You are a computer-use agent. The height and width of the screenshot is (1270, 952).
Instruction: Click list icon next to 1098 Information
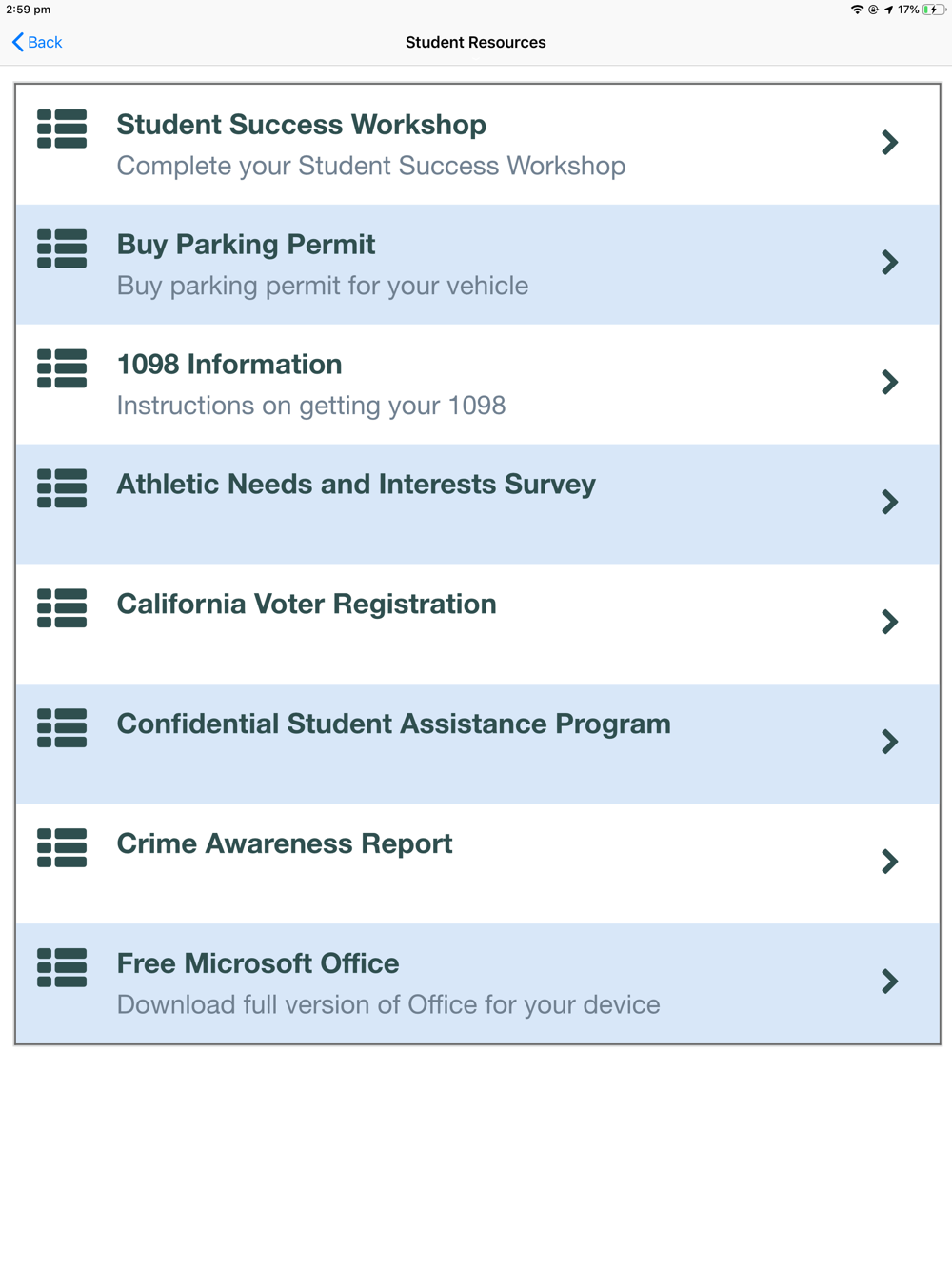click(x=62, y=369)
